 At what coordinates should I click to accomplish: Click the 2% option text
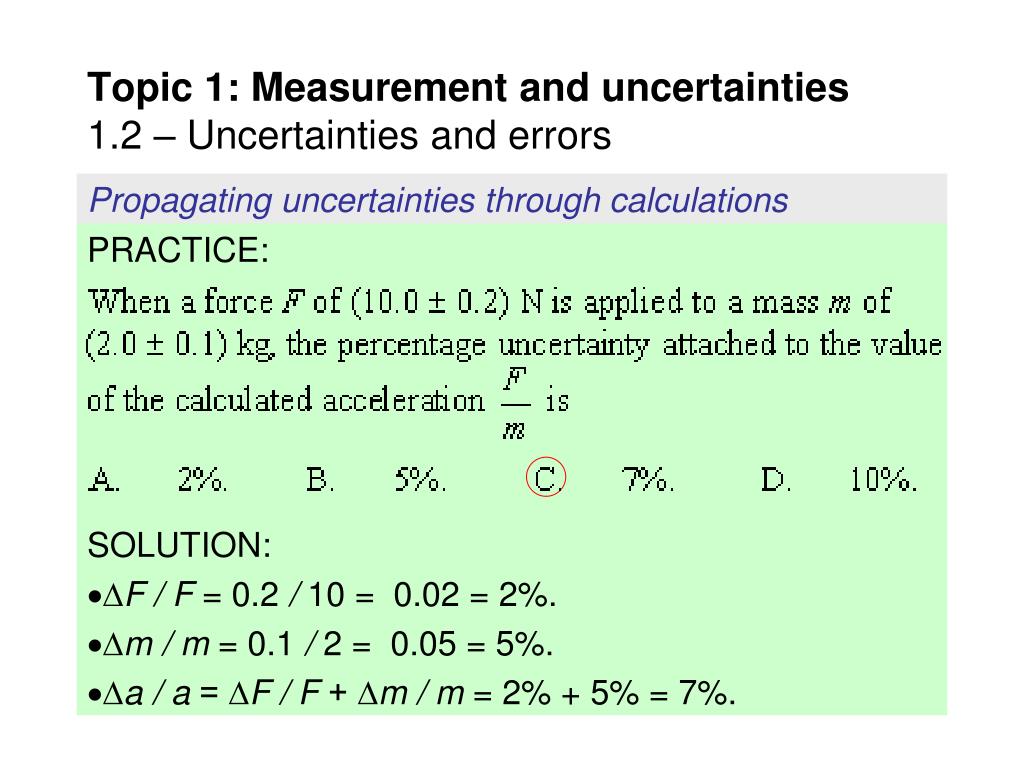pyautogui.click(x=202, y=479)
